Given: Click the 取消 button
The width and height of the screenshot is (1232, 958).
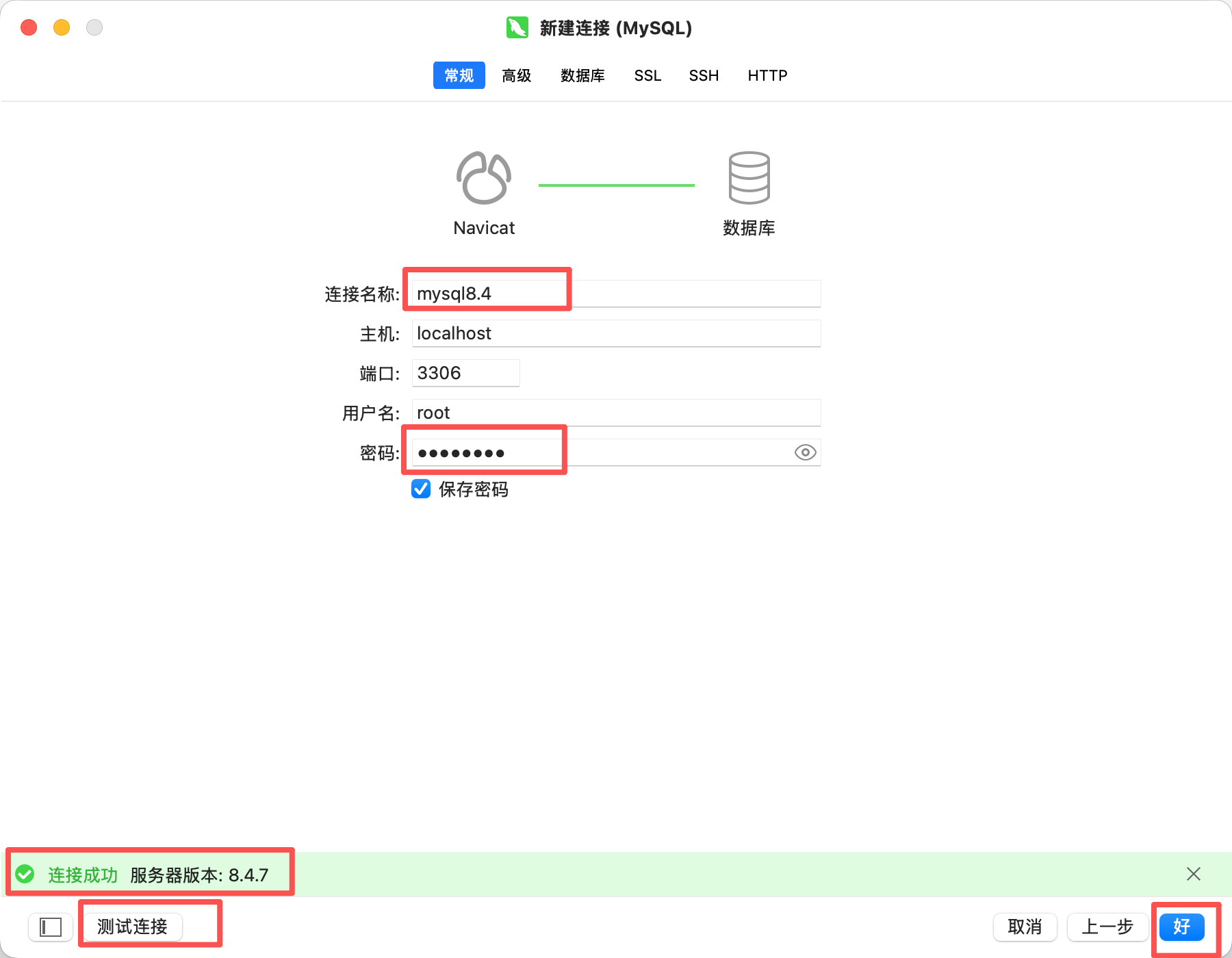Looking at the screenshot, I should pyautogui.click(x=1025, y=927).
